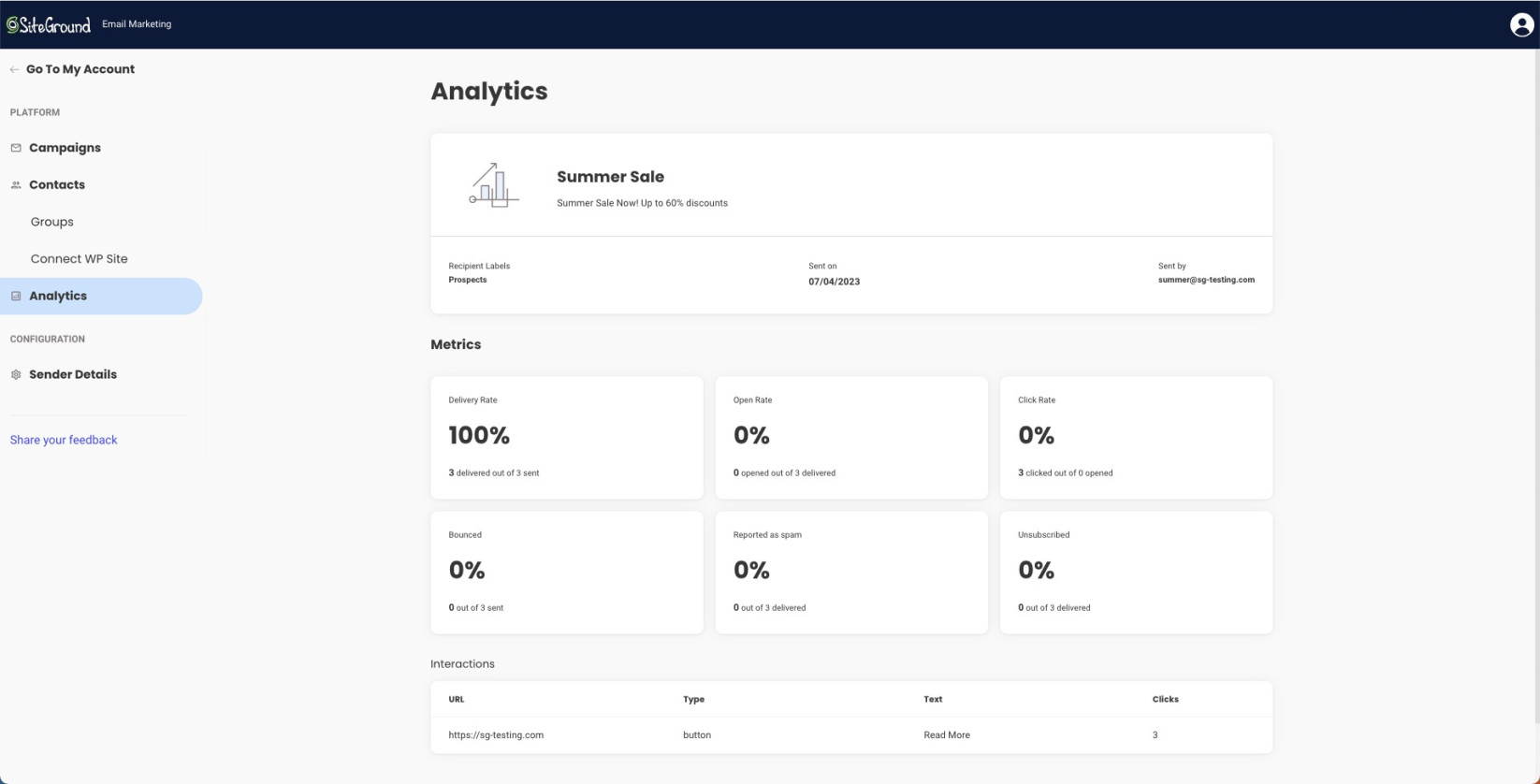The height and width of the screenshot is (784, 1540).
Task: Click the Text column header
Action: click(933, 700)
